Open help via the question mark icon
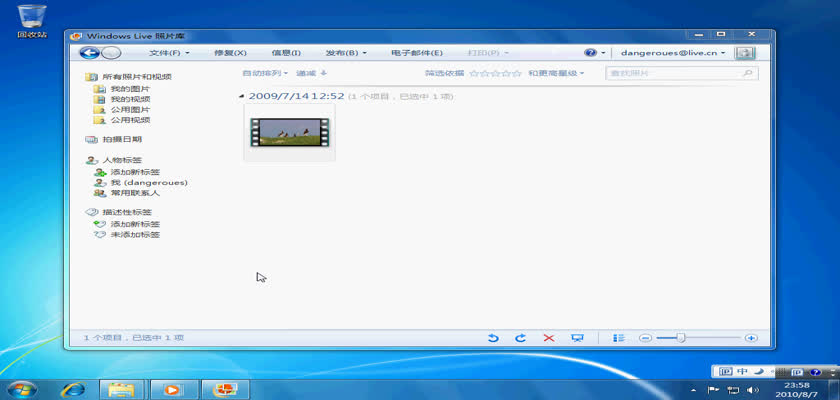 [590, 53]
